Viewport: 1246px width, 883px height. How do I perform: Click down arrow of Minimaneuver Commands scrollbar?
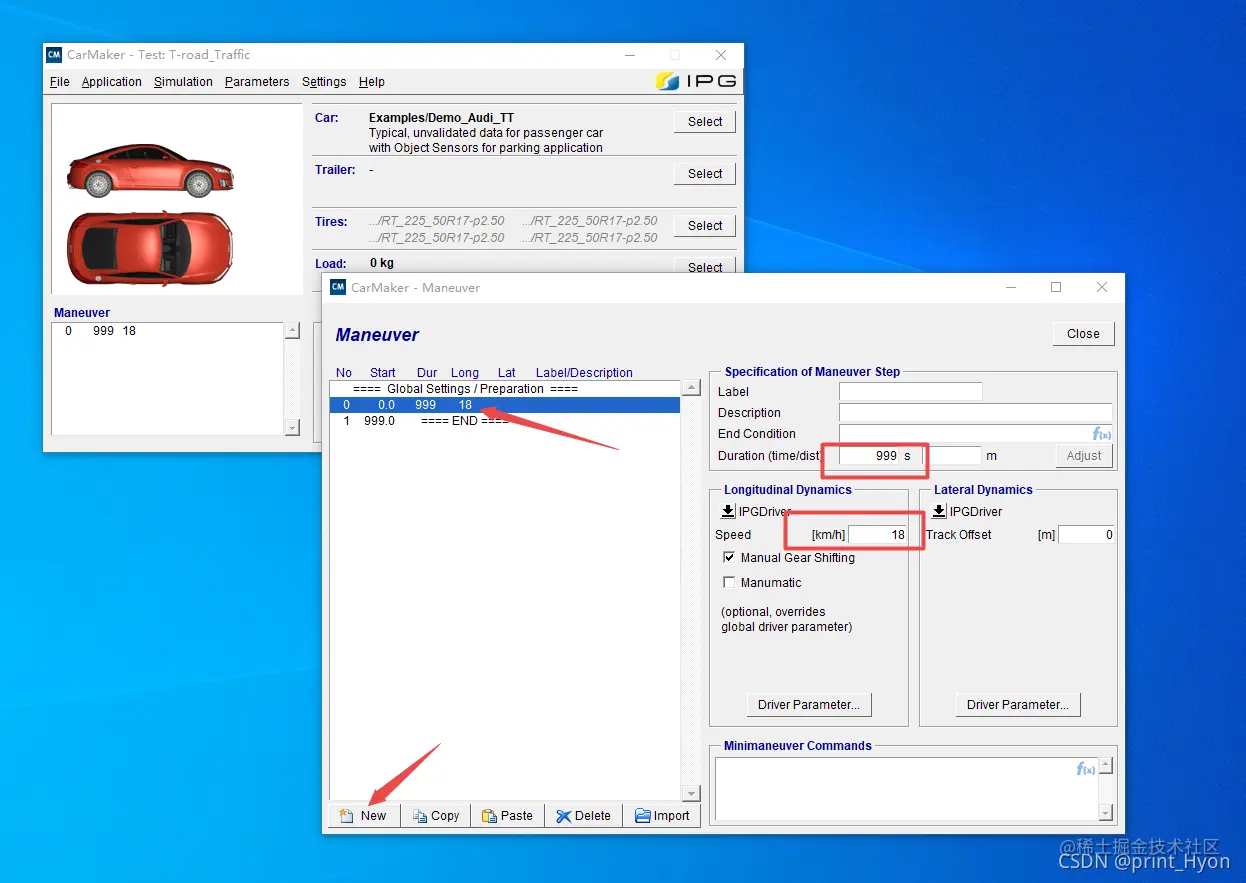(1105, 813)
